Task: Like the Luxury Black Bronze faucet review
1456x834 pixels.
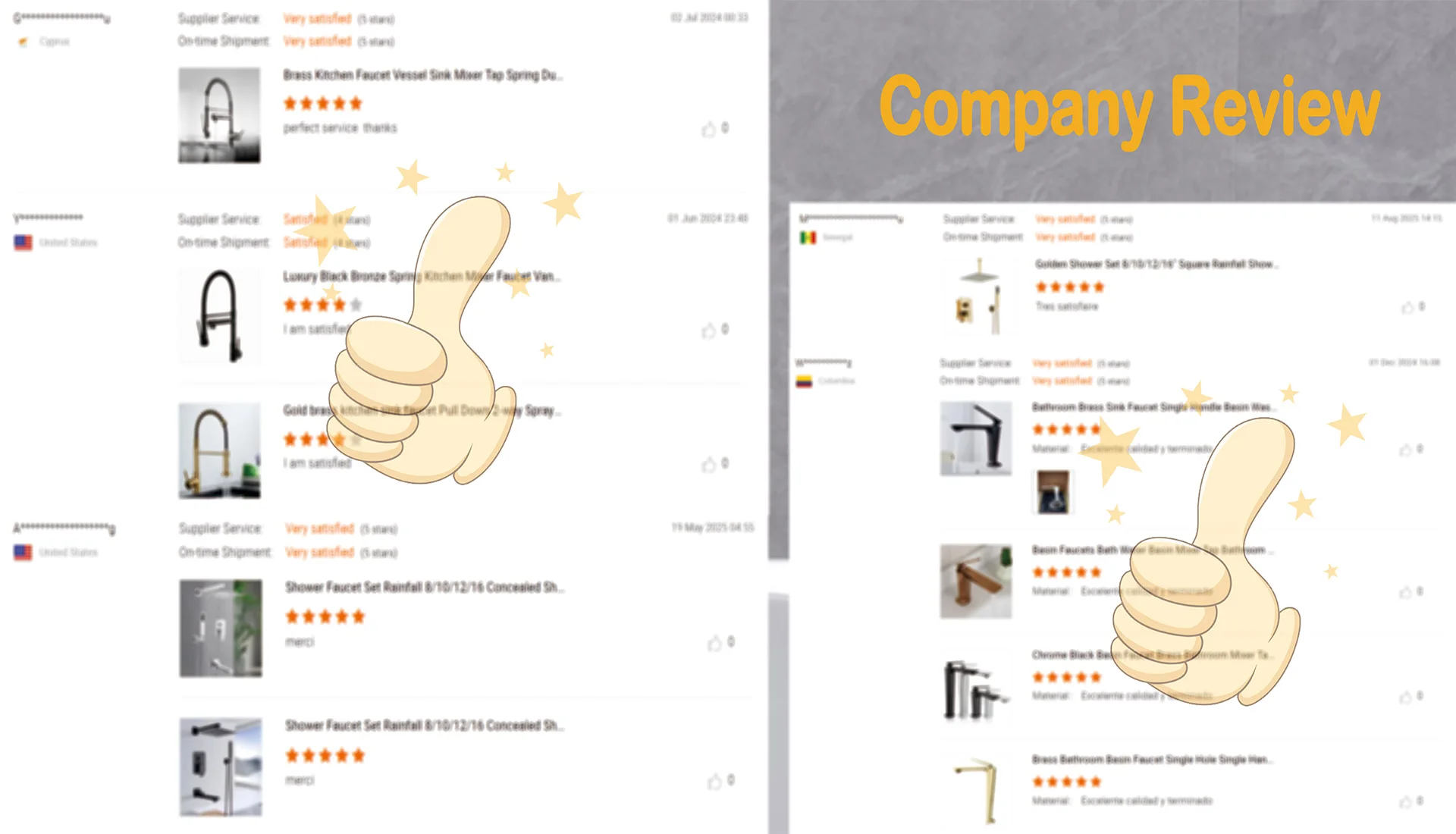Action: click(x=708, y=331)
